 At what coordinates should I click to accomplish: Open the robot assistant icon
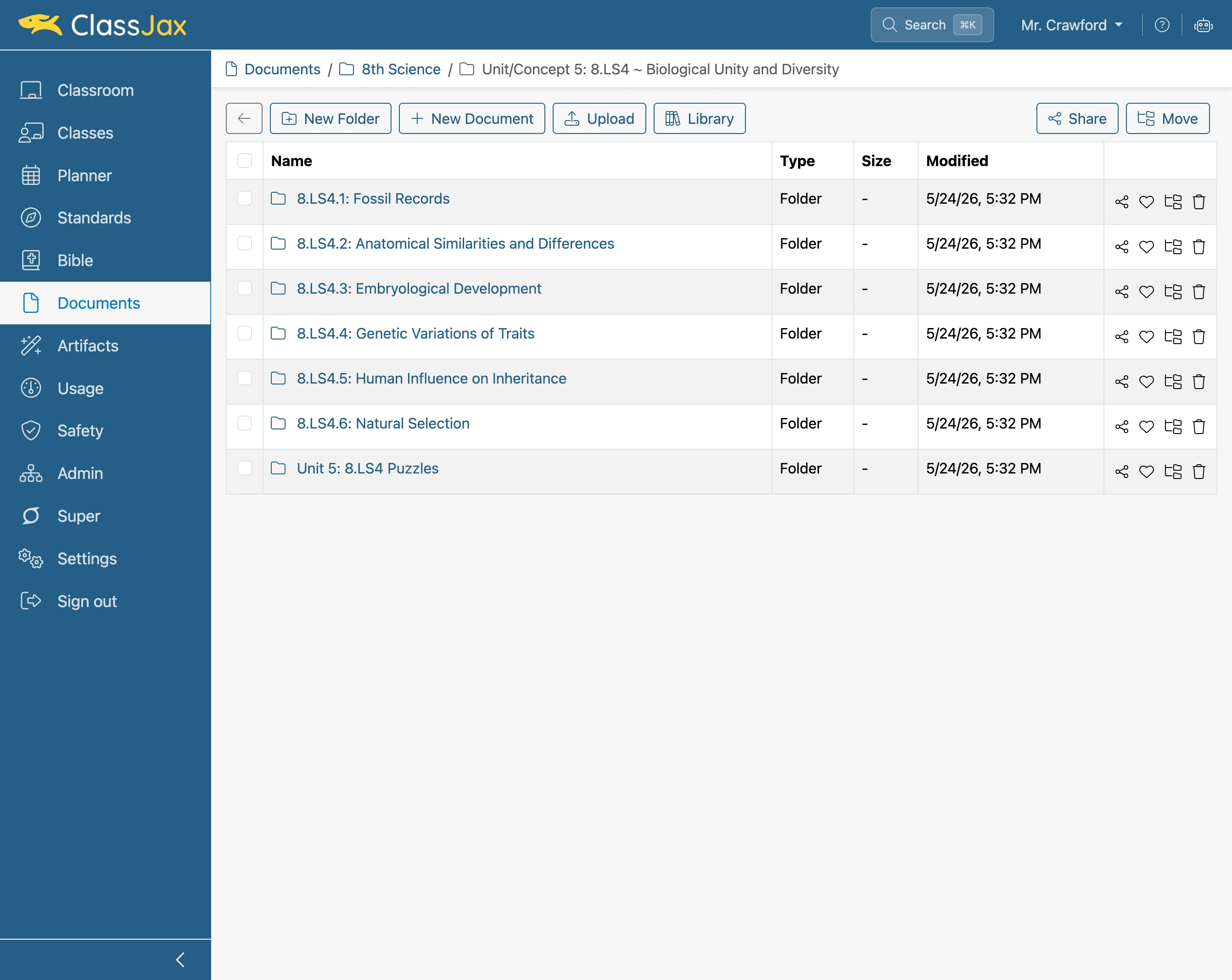click(x=1204, y=25)
